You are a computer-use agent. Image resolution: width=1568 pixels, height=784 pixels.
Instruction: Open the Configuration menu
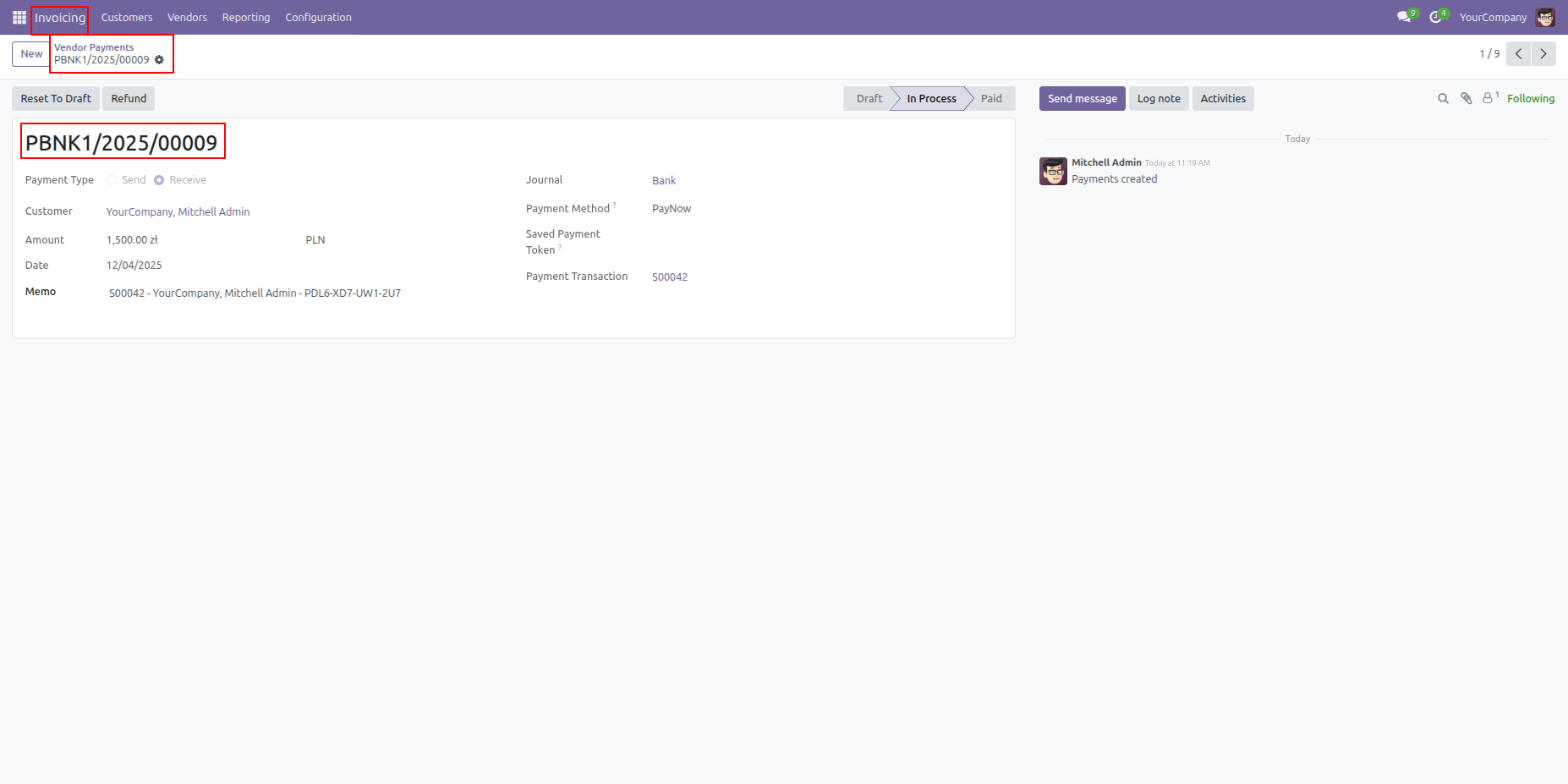pyautogui.click(x=318, y=17)
